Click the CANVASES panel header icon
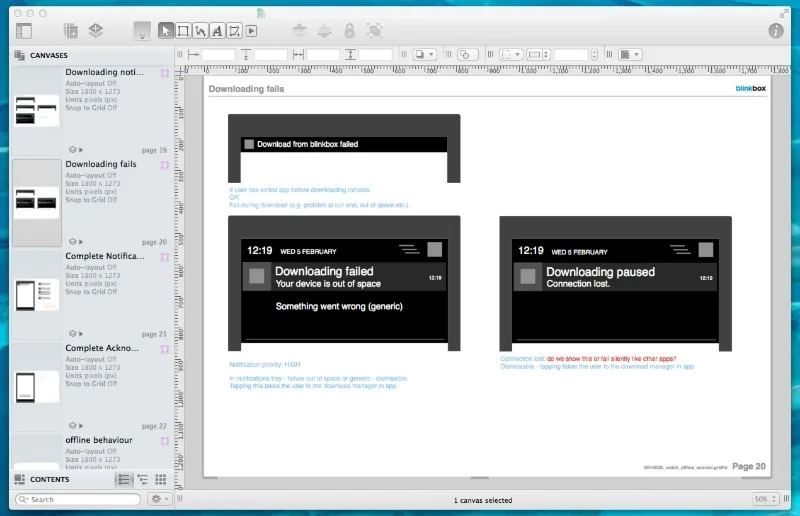This screenshot has width=800, height=516. tap(19, 55)
